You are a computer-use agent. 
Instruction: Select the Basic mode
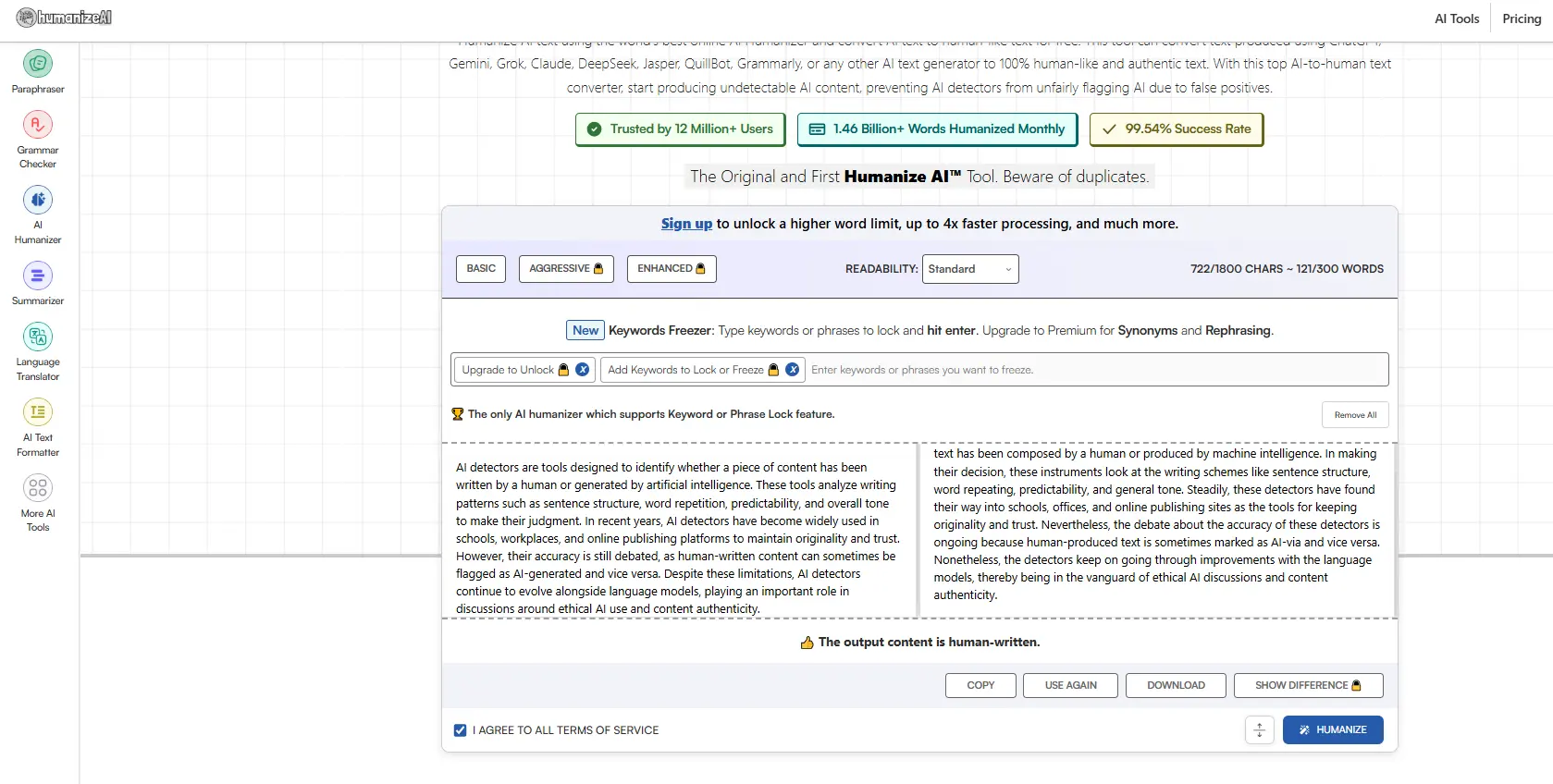pos(481,269)
